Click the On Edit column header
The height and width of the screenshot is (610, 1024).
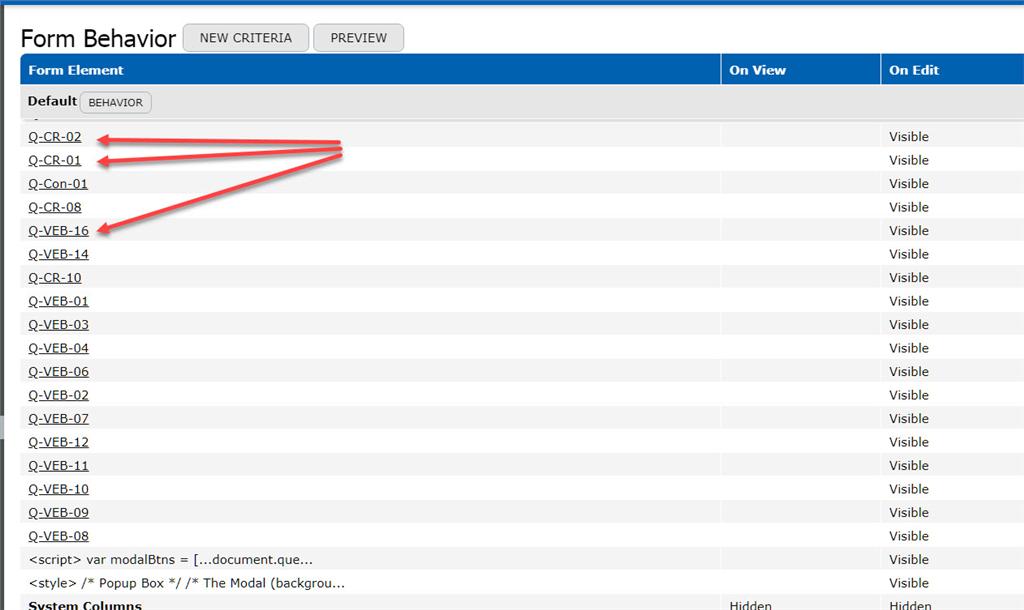point(913,70)
